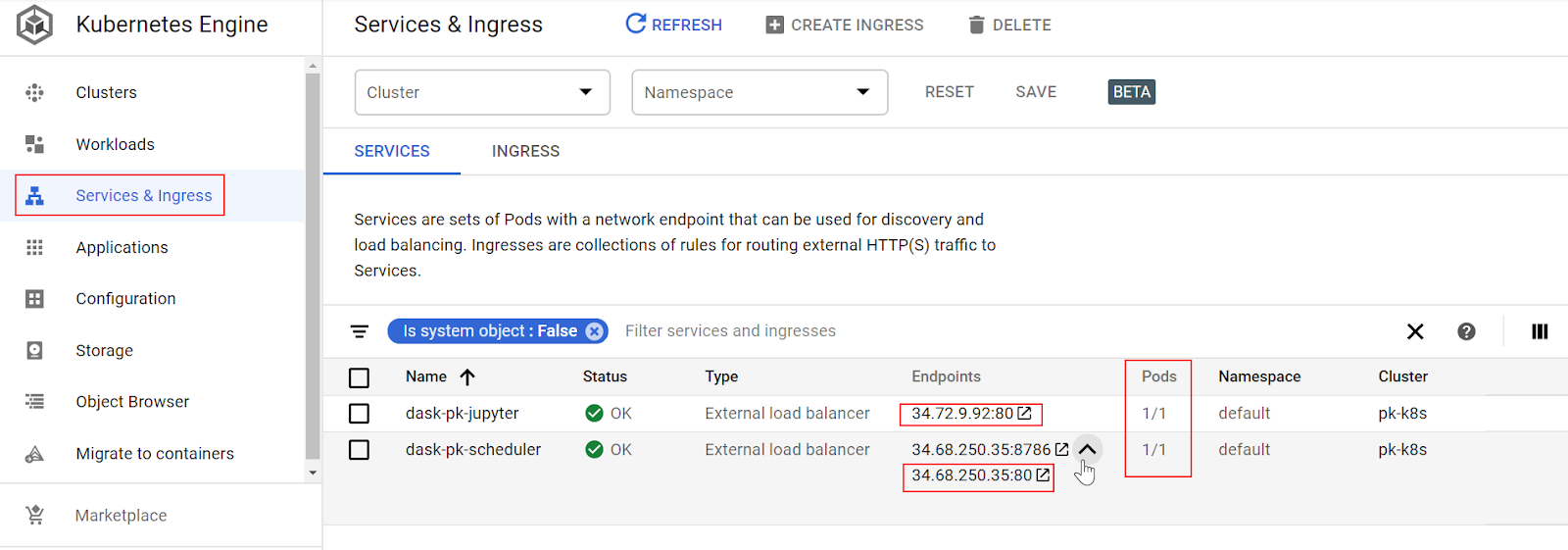The width and height of the screenshot is (1568, 550).
Task: Click the Status column header
Action: [x=605, y=376]
